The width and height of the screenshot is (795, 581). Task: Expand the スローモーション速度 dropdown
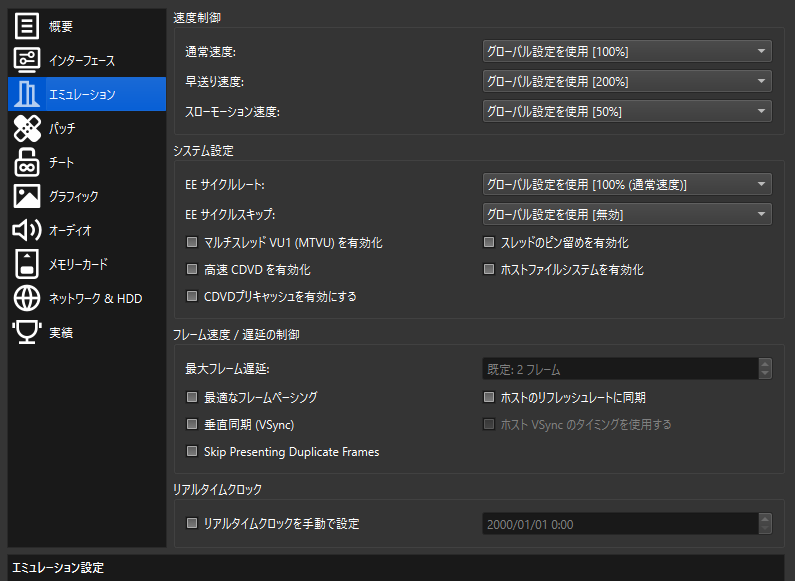626,111
